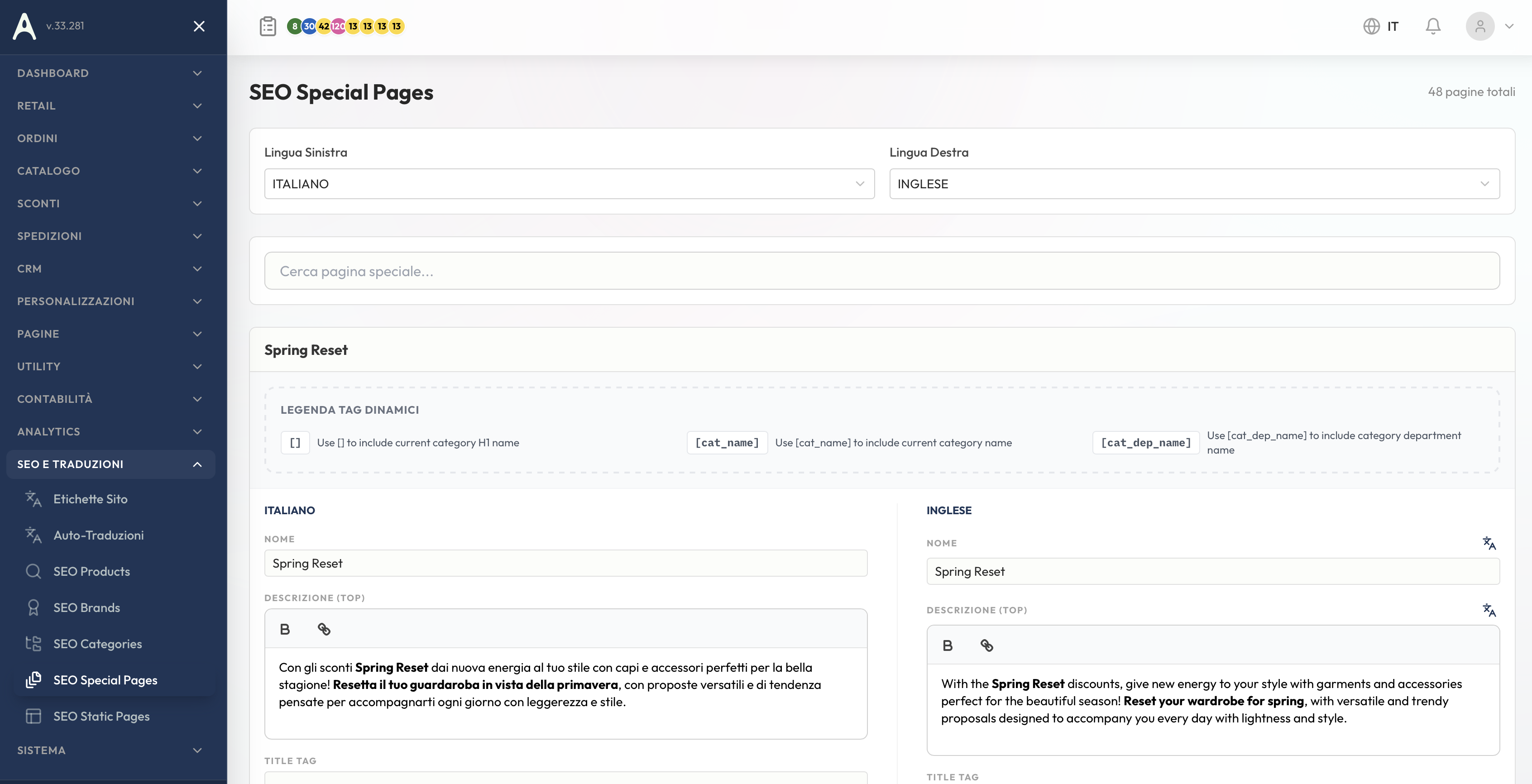The height and width of the screenshot is (784, 1532).
Task: Click the blue badge showing 30
Action: click(309, 26)
